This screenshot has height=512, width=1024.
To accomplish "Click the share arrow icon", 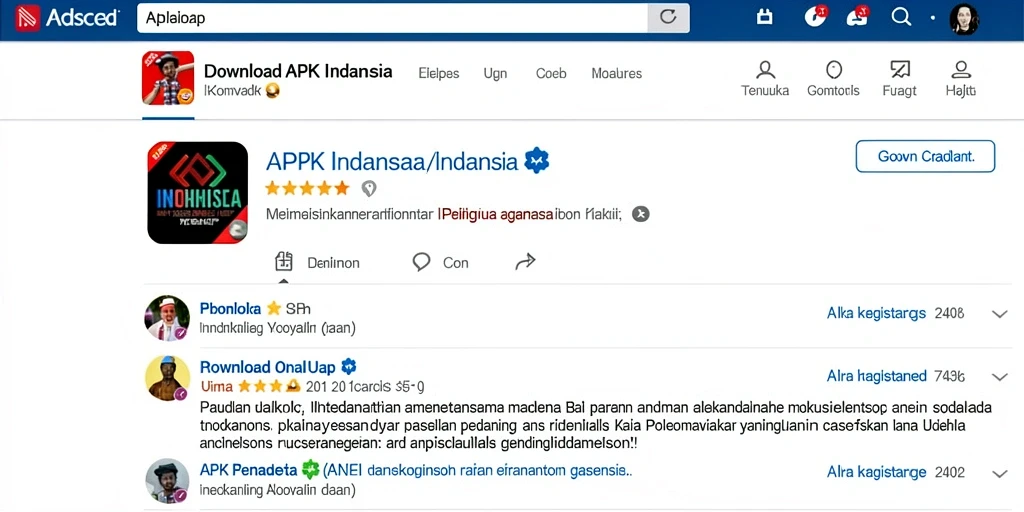I will click(525, 262).
